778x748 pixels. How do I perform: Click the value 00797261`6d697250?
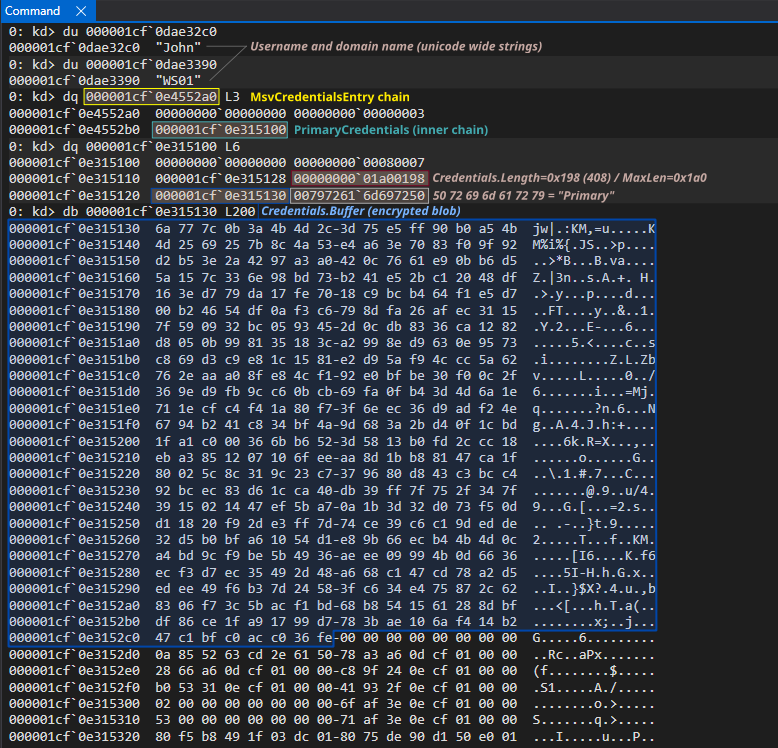tap(359, 195)
